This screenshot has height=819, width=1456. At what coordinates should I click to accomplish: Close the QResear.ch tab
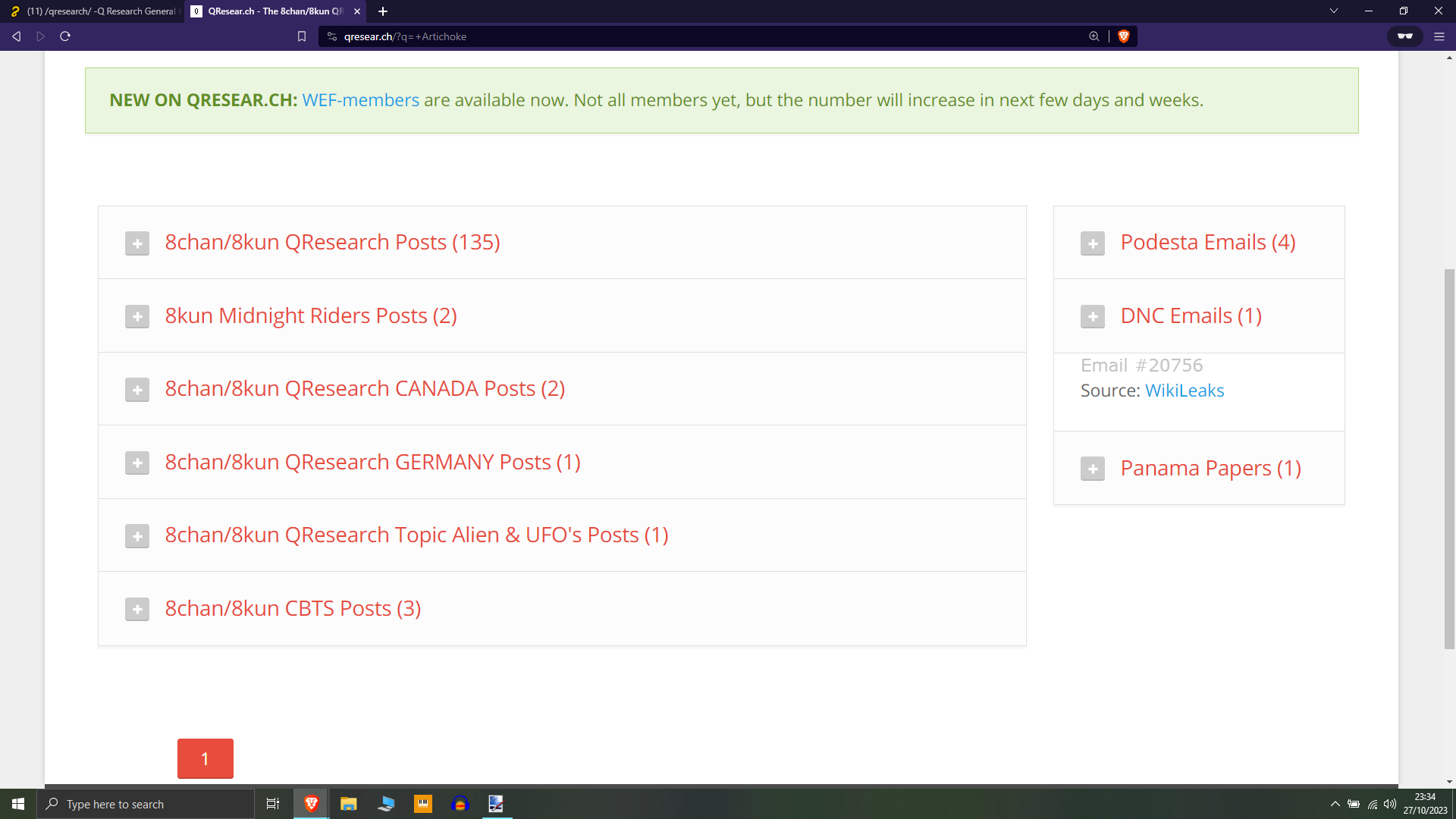click(357, 11)
